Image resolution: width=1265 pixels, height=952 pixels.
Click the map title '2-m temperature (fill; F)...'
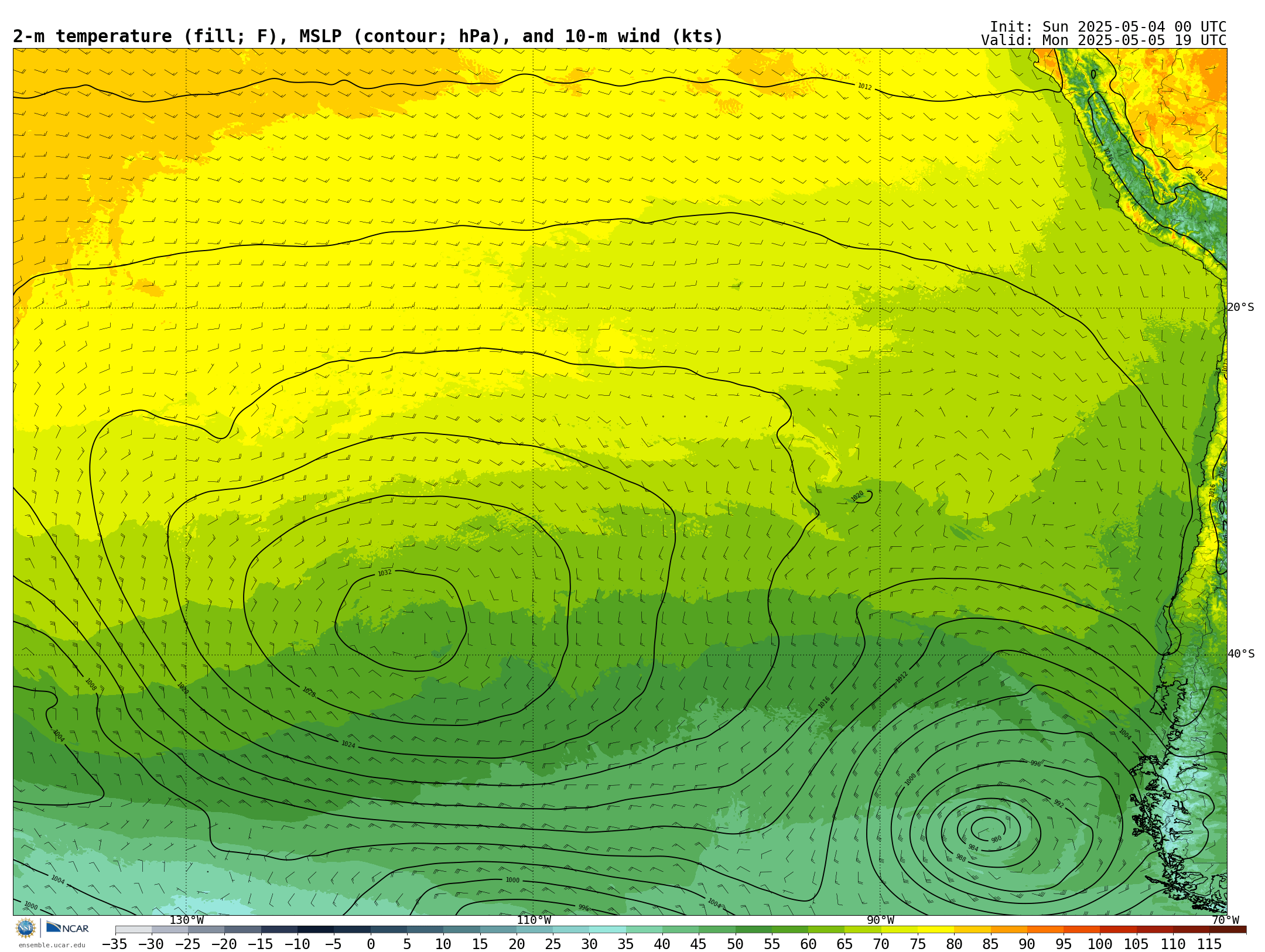point(368,36)
